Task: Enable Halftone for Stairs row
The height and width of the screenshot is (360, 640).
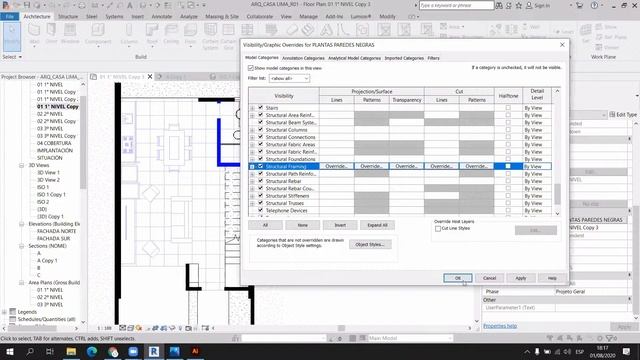Action: 508,108
